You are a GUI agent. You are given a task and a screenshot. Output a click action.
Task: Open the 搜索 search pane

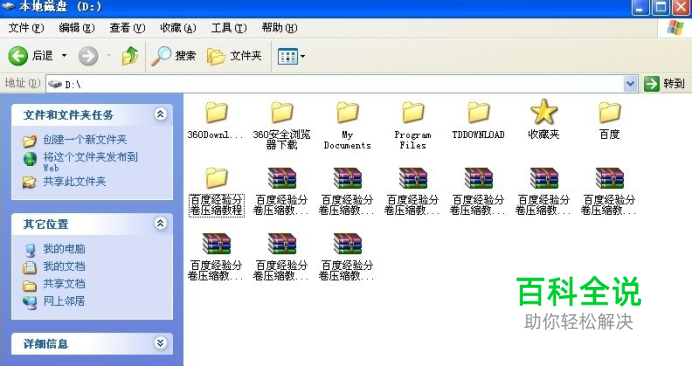[173, 56]
